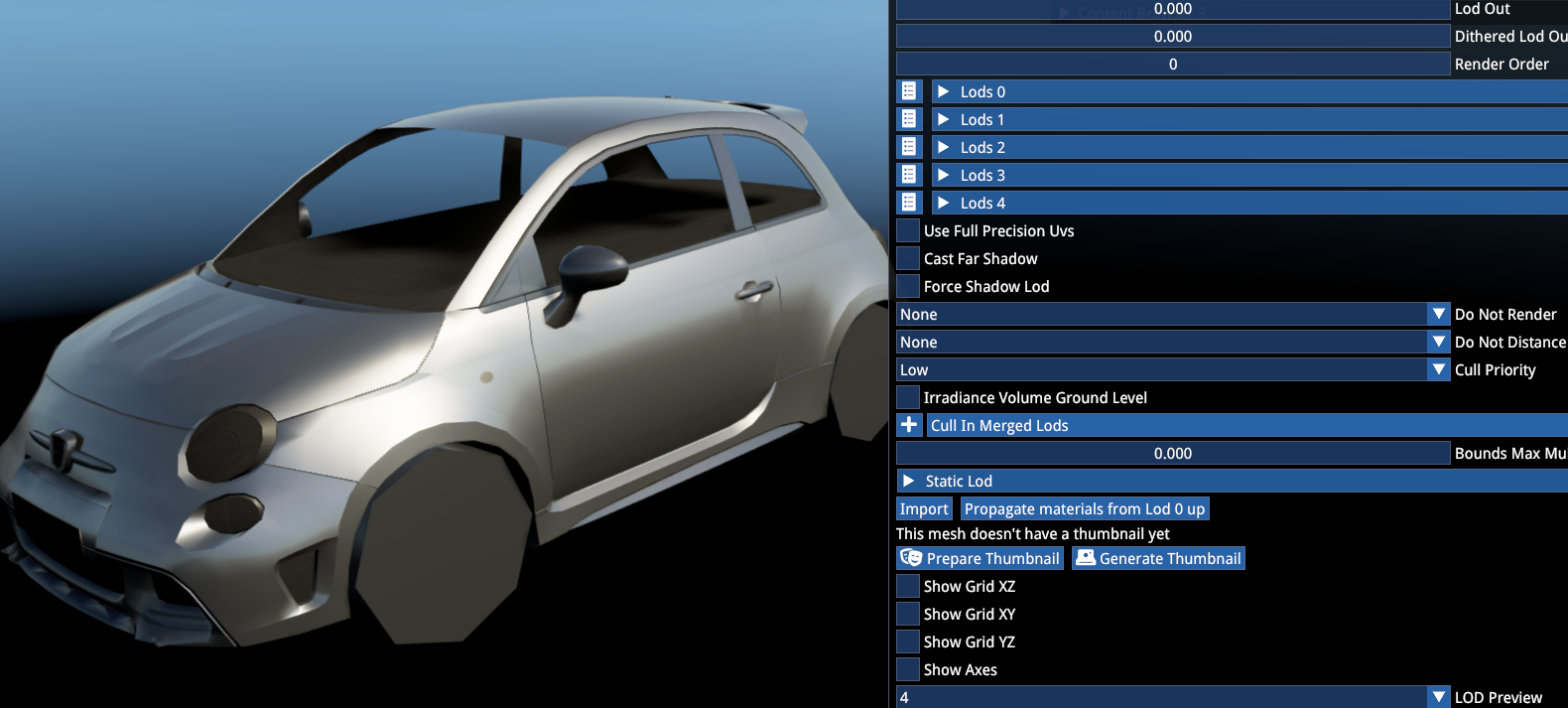Open the LOD Preview dropdown
This screenshot has height=708, width=1568.
tap(1439, 697)
